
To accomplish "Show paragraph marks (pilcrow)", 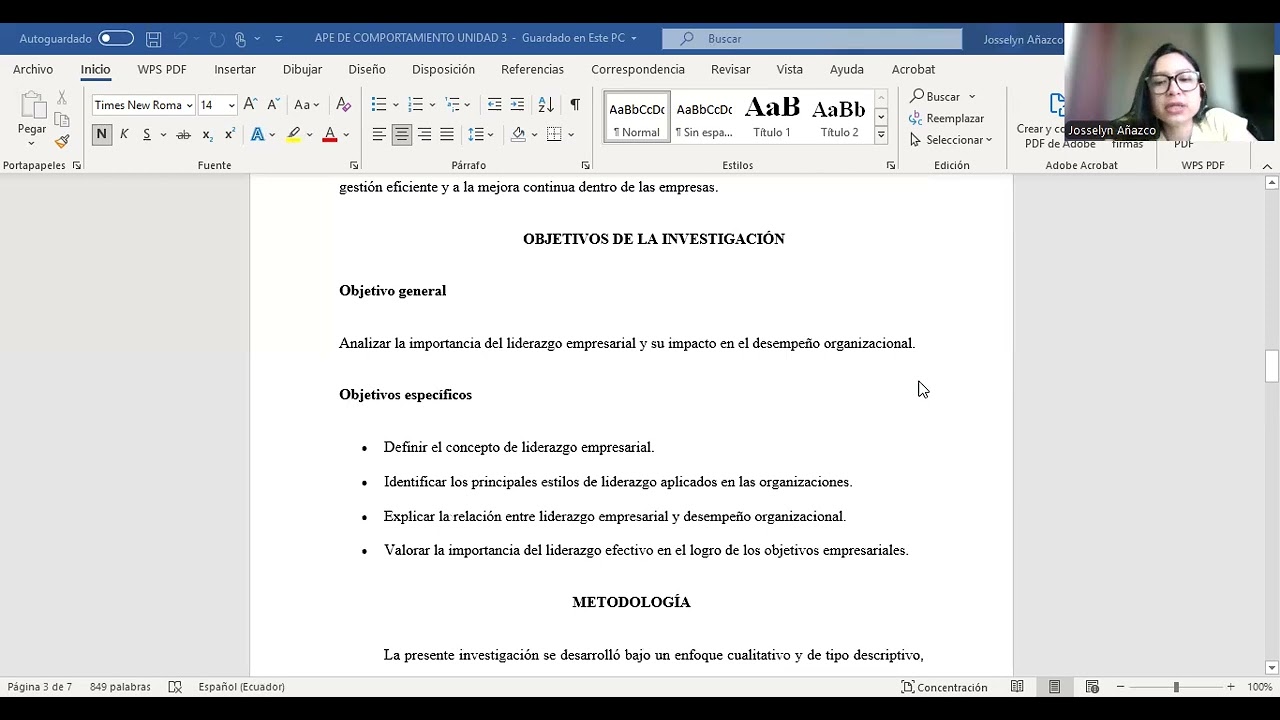I will tap(575, 104).
